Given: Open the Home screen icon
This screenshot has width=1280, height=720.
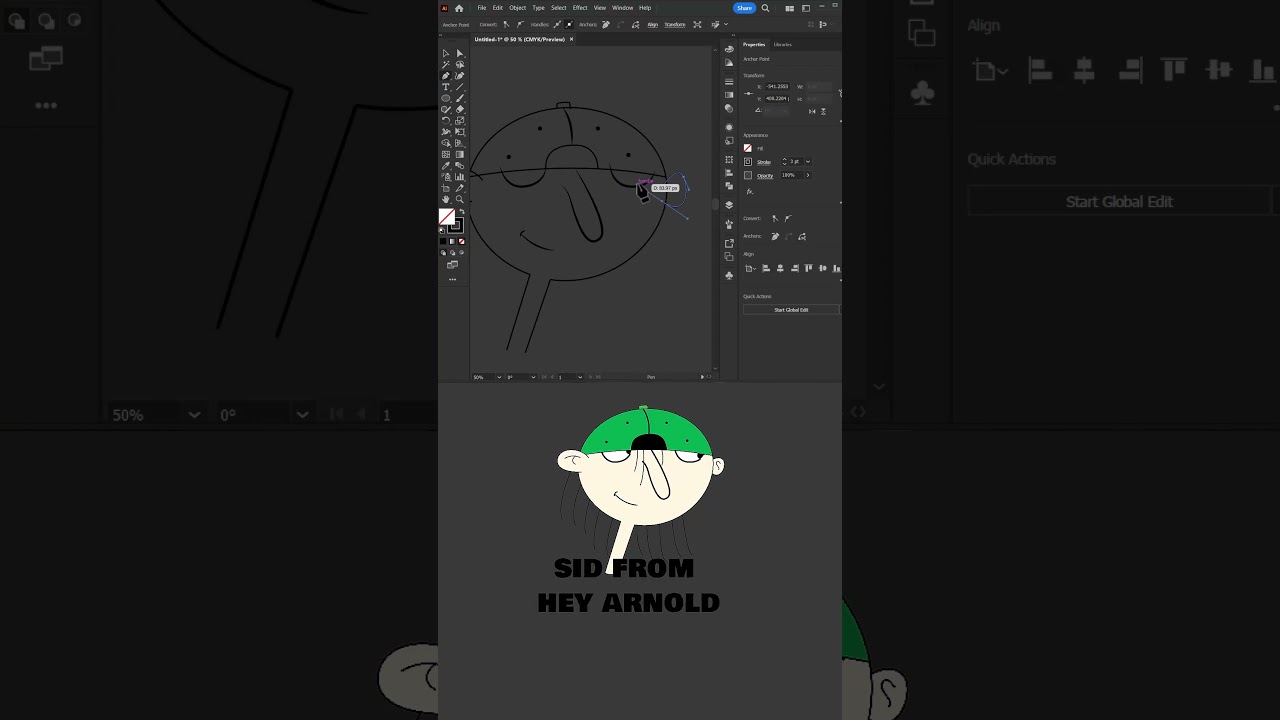Looking at the screenshot, I should click(x=459, y=8).
